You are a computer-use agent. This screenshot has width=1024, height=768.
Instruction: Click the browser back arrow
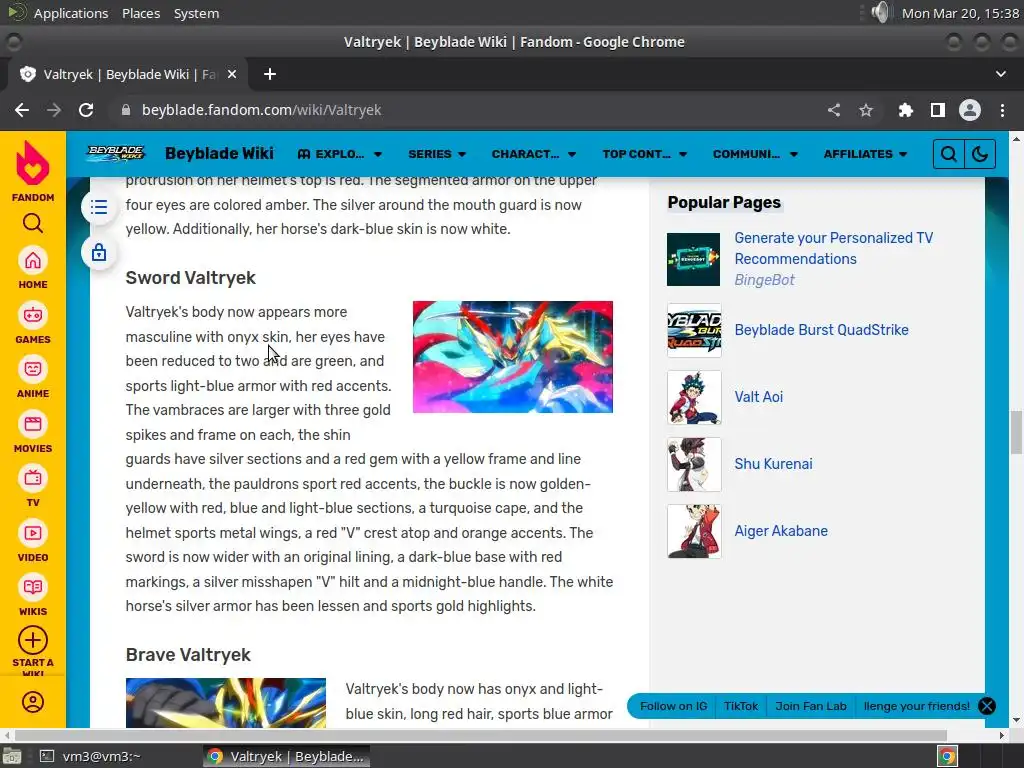(x=22, y=110)
